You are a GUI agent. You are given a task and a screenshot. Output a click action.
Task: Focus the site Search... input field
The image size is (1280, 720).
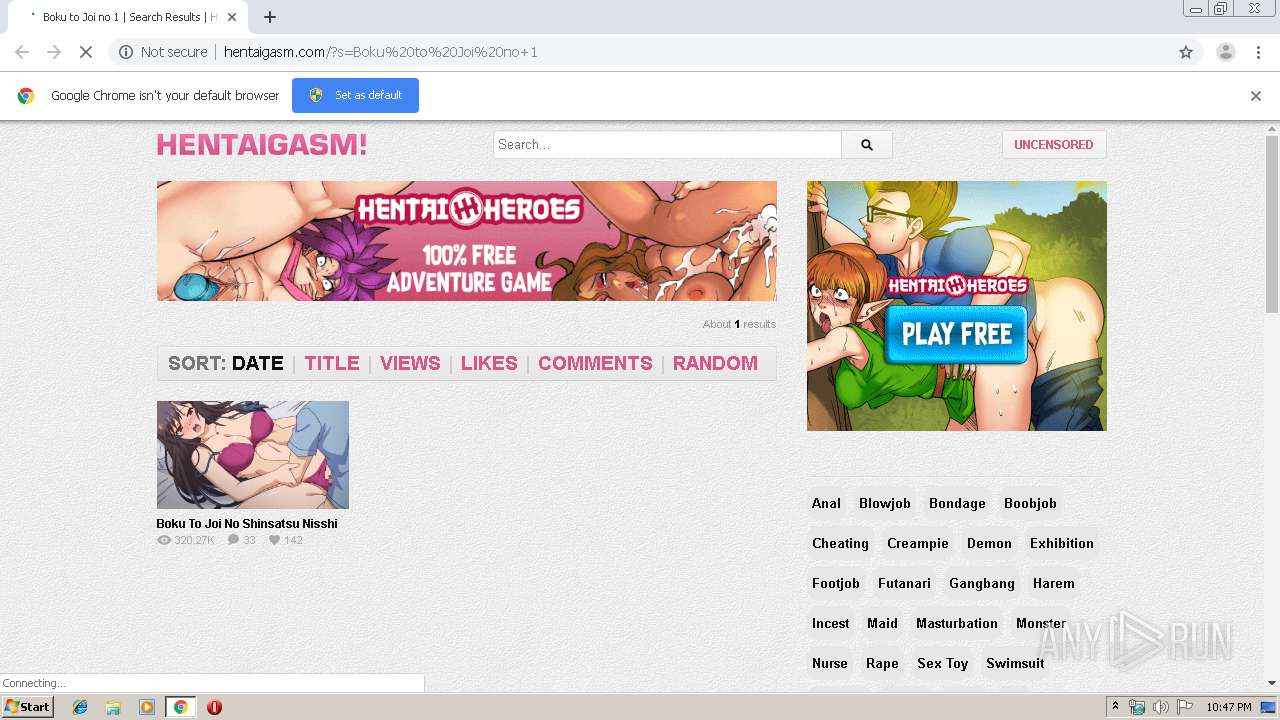tap(668, 145)
